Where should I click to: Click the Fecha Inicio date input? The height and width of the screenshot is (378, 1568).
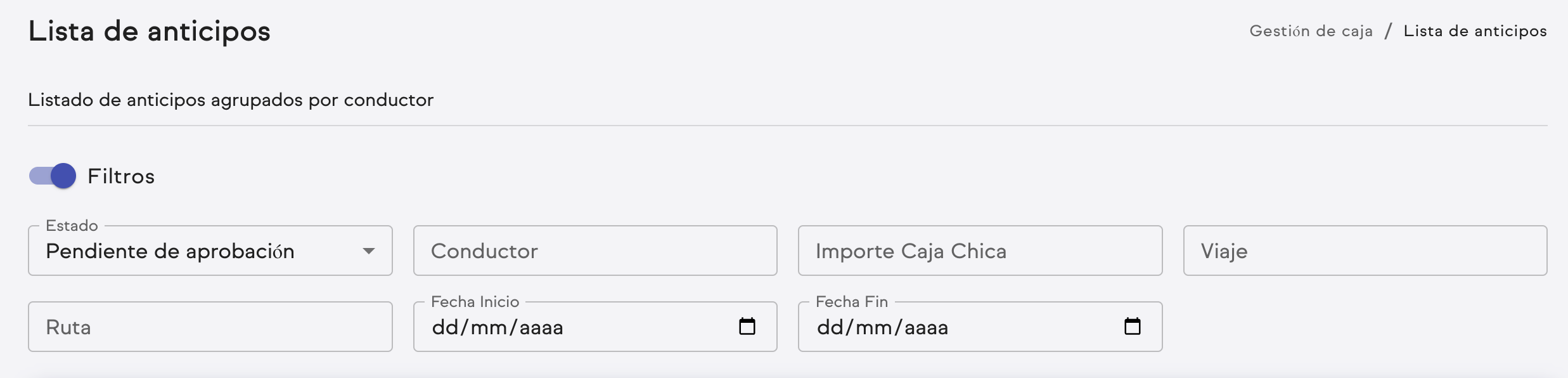point(570,327)
